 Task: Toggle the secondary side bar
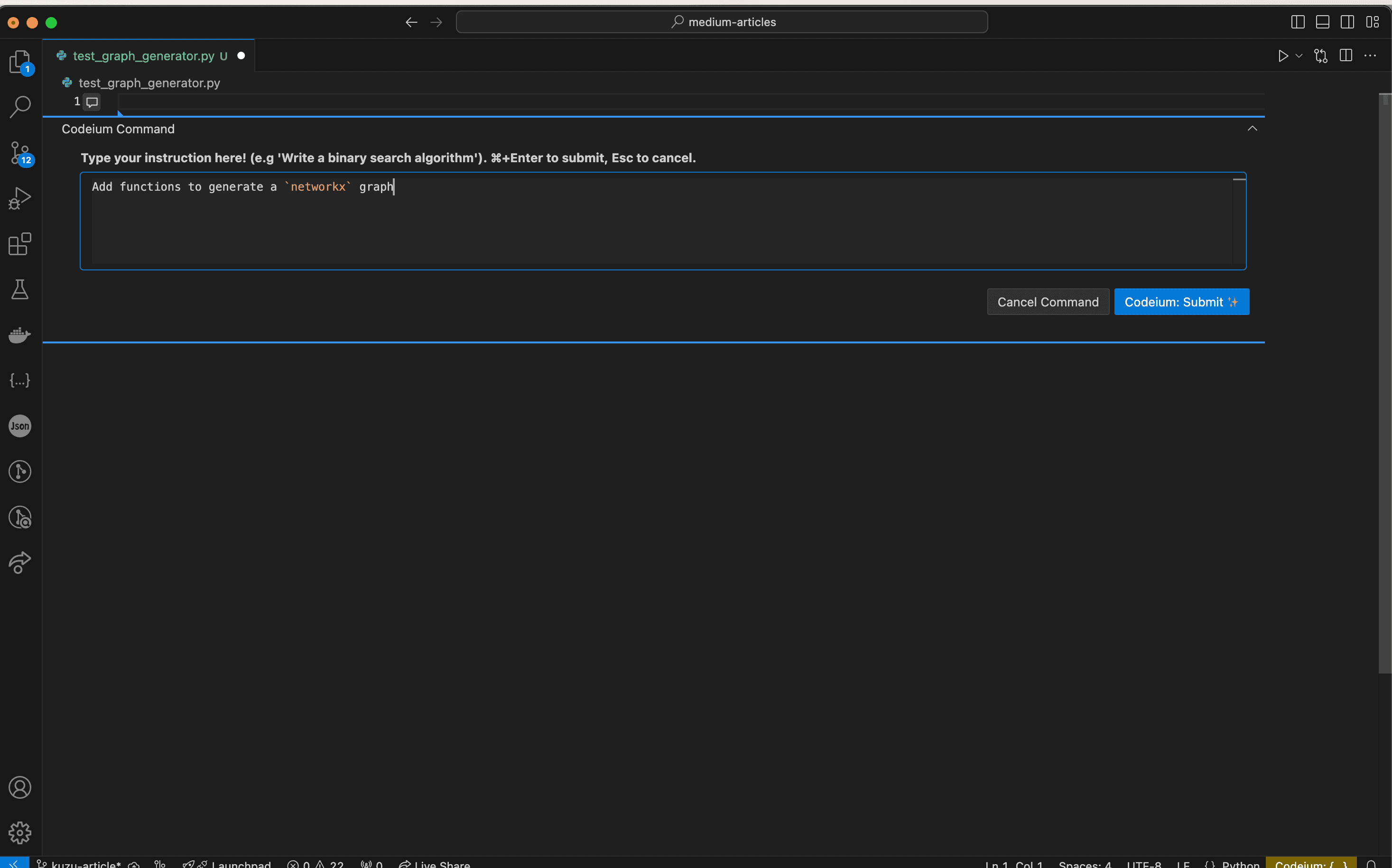coord(1347,22)
